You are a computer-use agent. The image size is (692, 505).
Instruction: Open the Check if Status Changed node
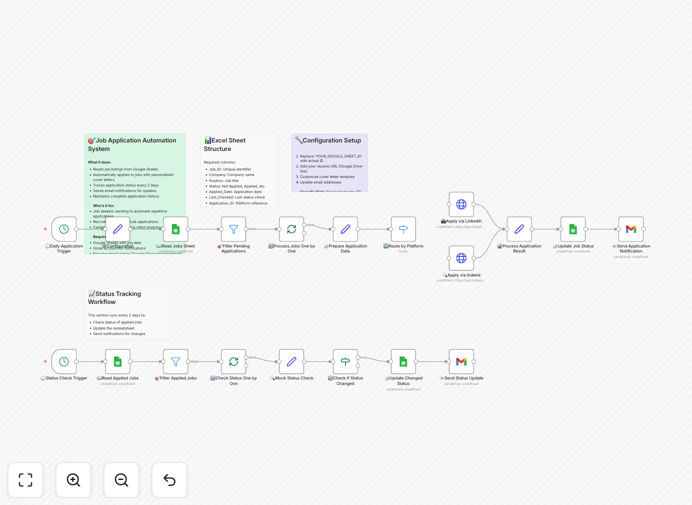click(x=345, y=362)
